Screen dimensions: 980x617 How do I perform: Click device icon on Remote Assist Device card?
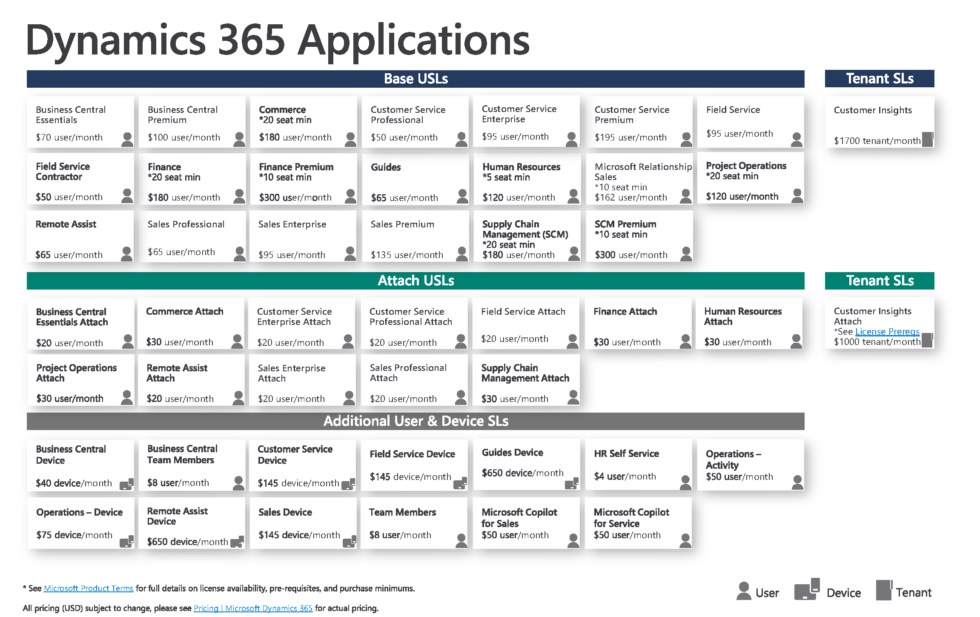(238, 541)
